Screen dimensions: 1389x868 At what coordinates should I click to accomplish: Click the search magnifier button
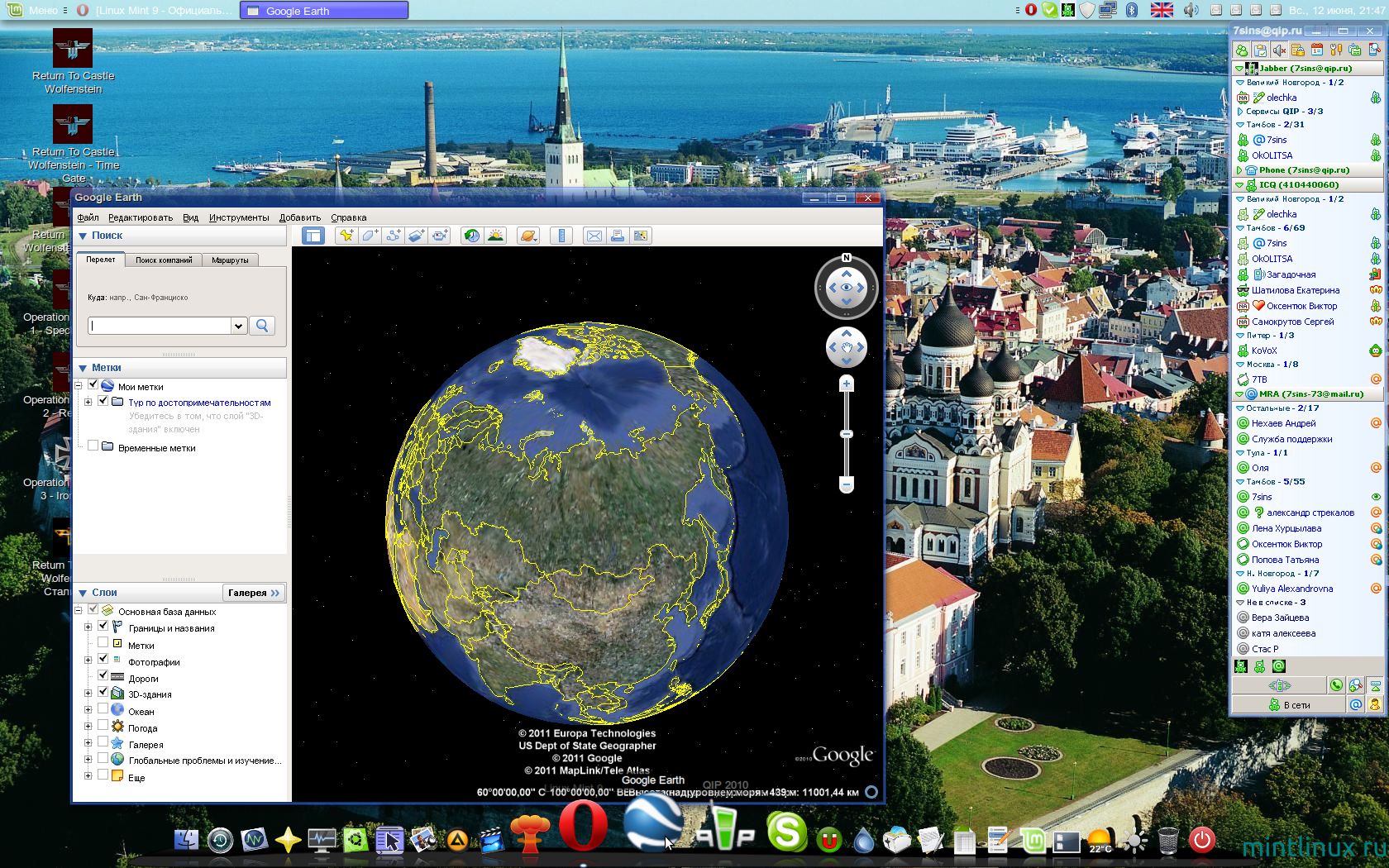(262, 326)
